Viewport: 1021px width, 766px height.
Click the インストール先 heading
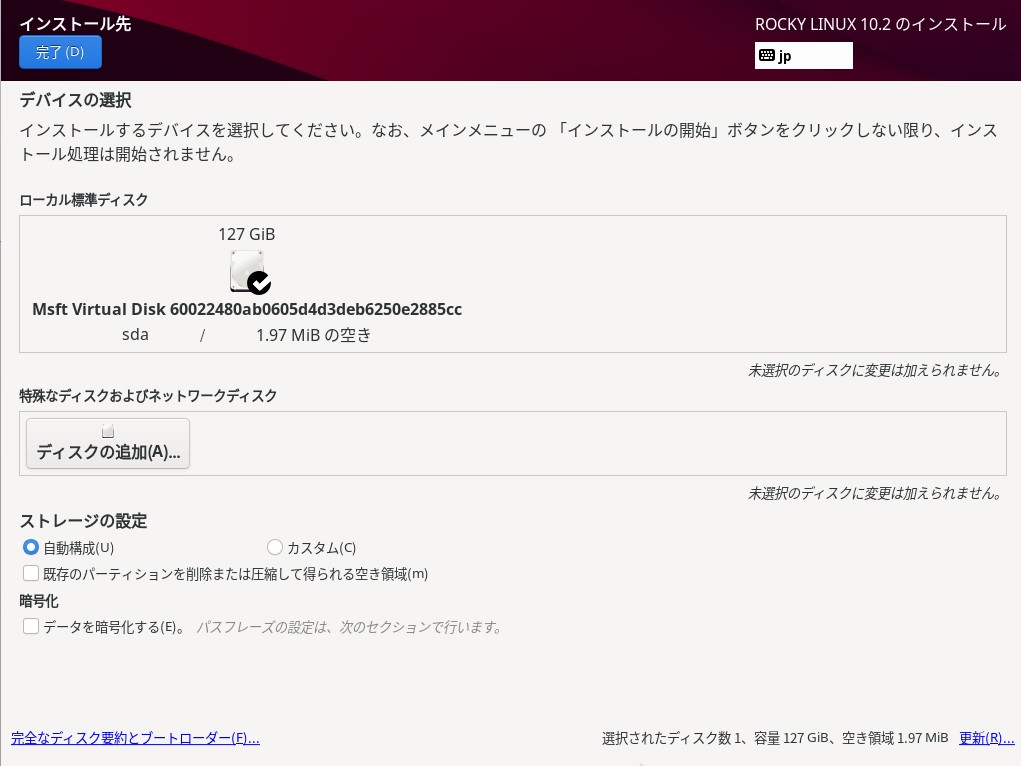coord(76,24)
